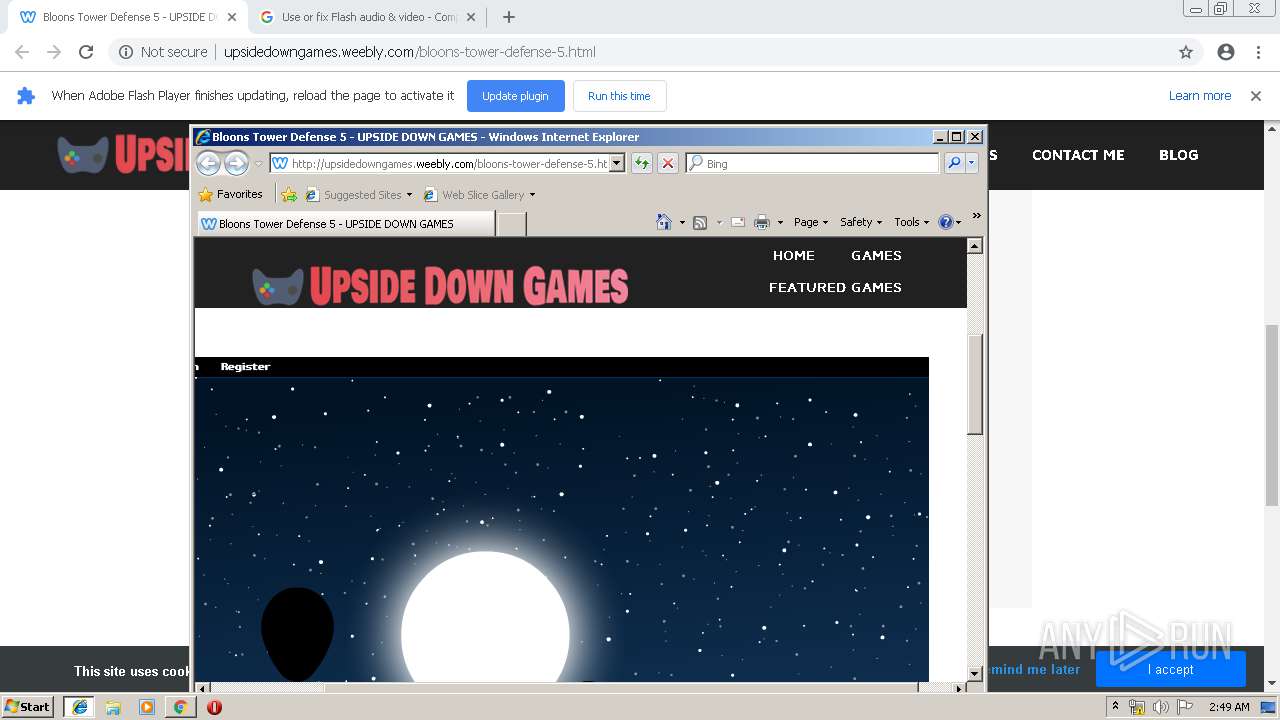Image resolution: width=1280 pixels, height=720 pixels.
Task: Open a new Chrome tab
Action: click(509, 17)
